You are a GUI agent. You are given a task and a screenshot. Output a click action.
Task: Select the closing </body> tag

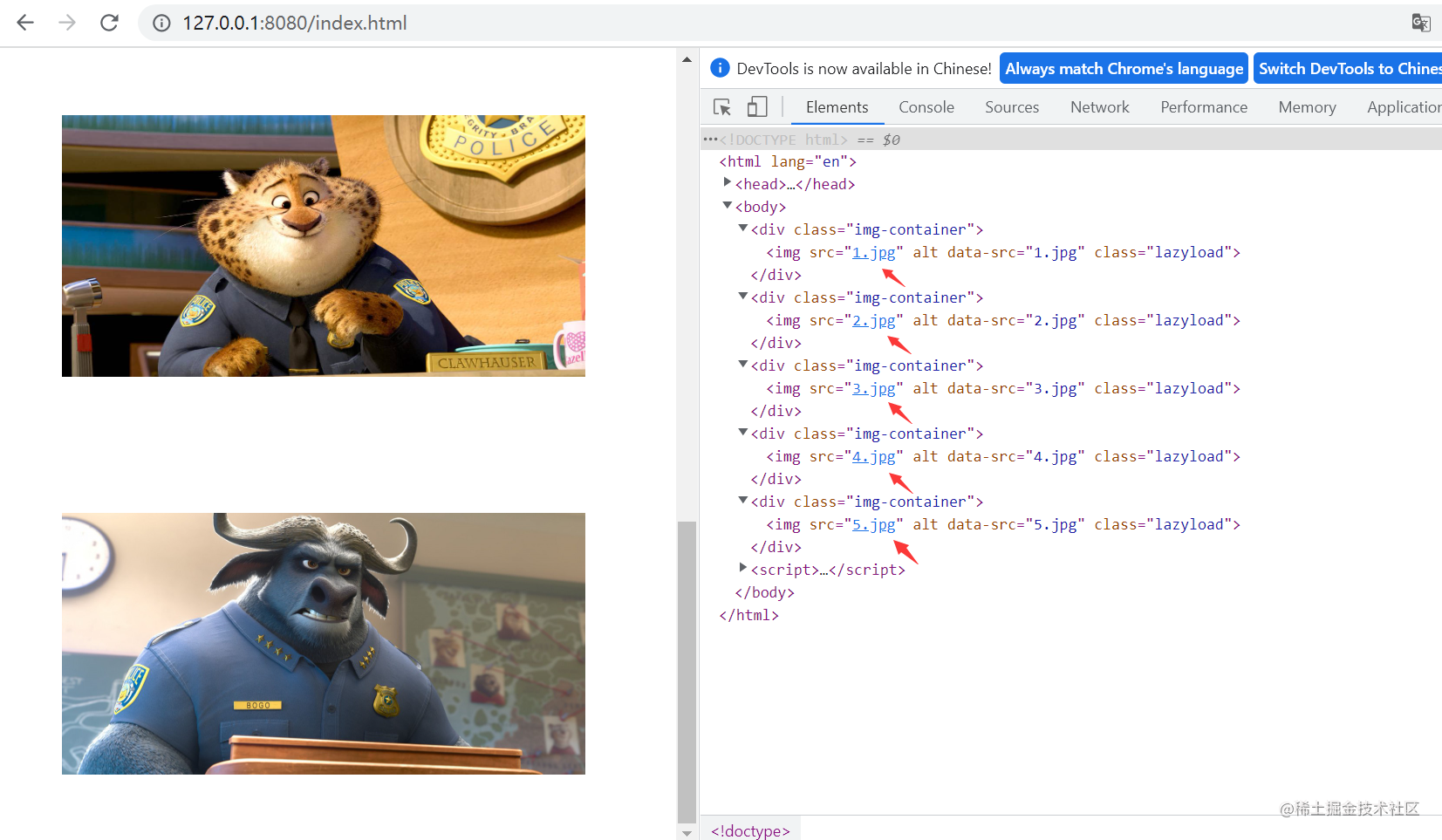pos(765,592)
